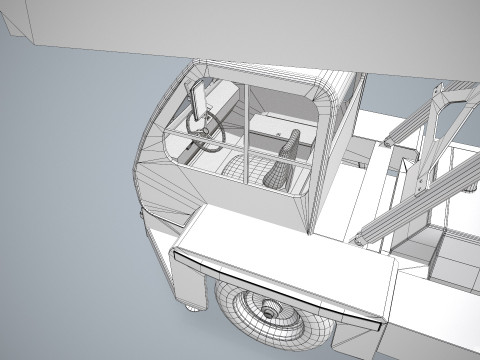This screenshot has width=480, height=360.
Task: Select the wheel hub at the tire center
Action: (271, 310)
